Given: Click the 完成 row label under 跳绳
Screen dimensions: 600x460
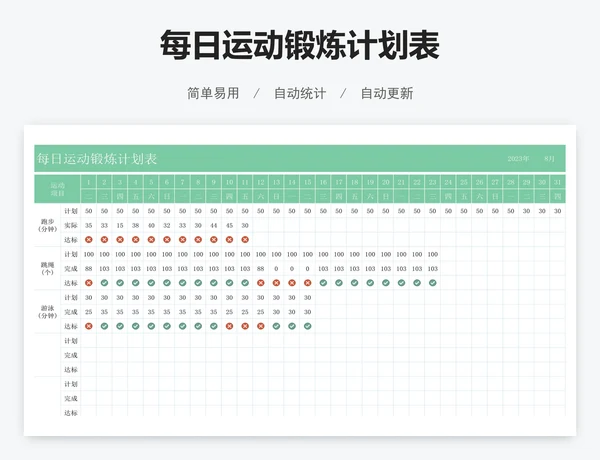Looking at the screenshot, I should [x=71, y=269].
